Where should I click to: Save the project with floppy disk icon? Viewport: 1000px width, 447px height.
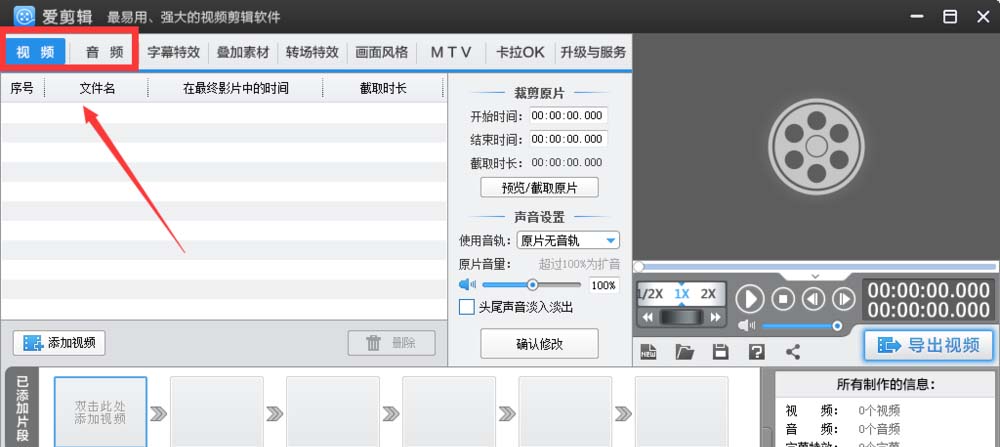click(x=720, y=351)
